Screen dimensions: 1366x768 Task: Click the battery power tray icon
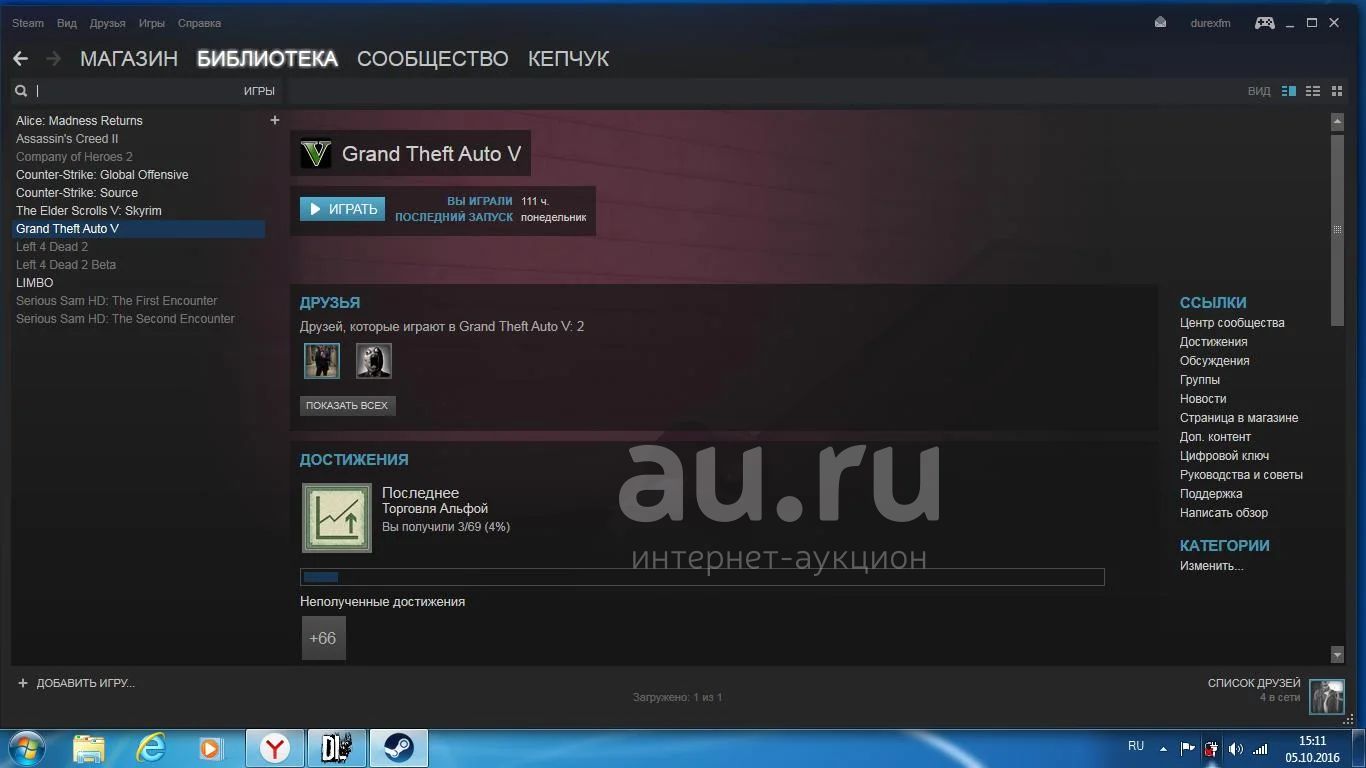tap(1212, 748)
